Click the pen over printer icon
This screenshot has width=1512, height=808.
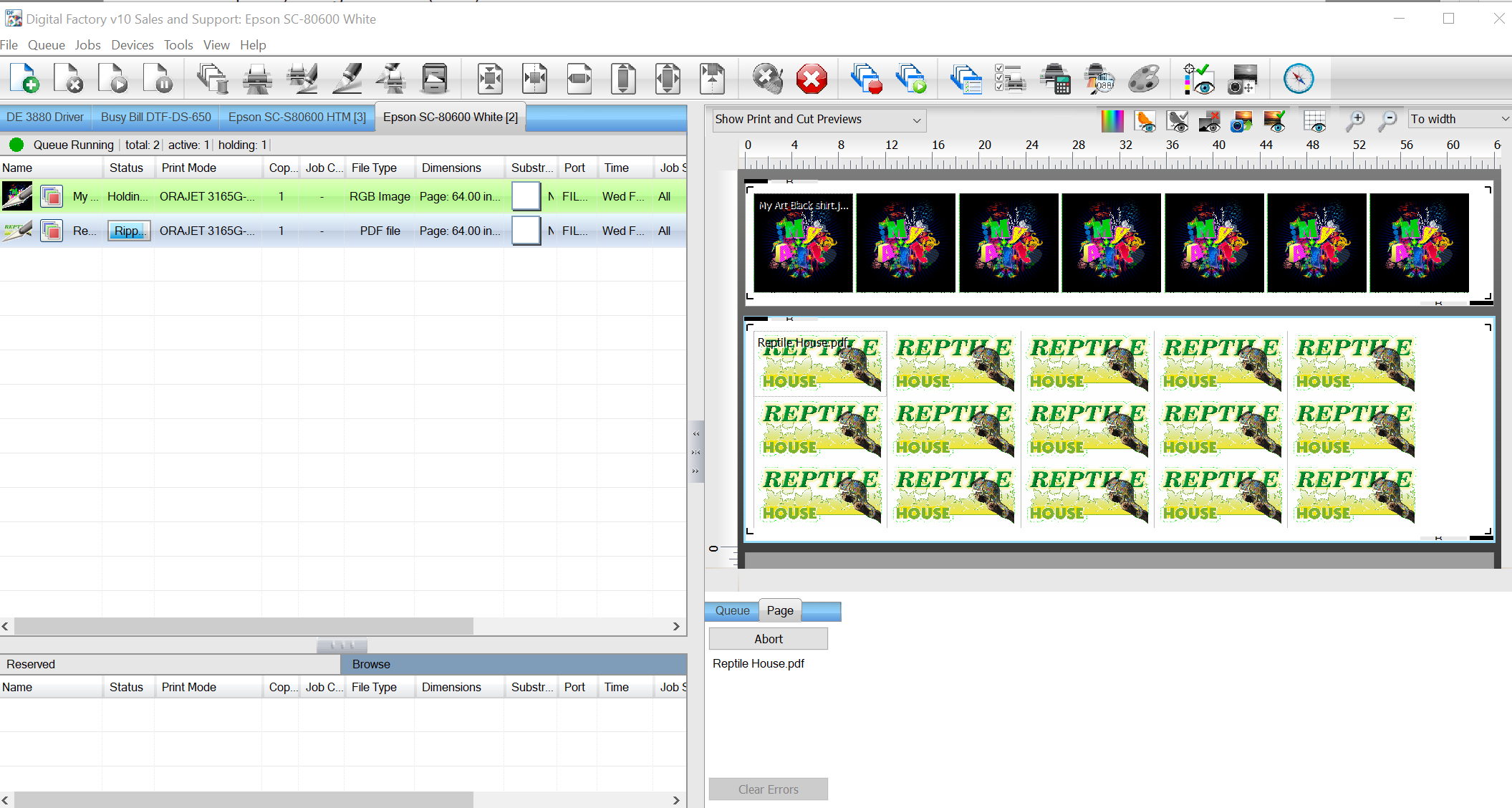pyautogui.click(x=391, y=78)
